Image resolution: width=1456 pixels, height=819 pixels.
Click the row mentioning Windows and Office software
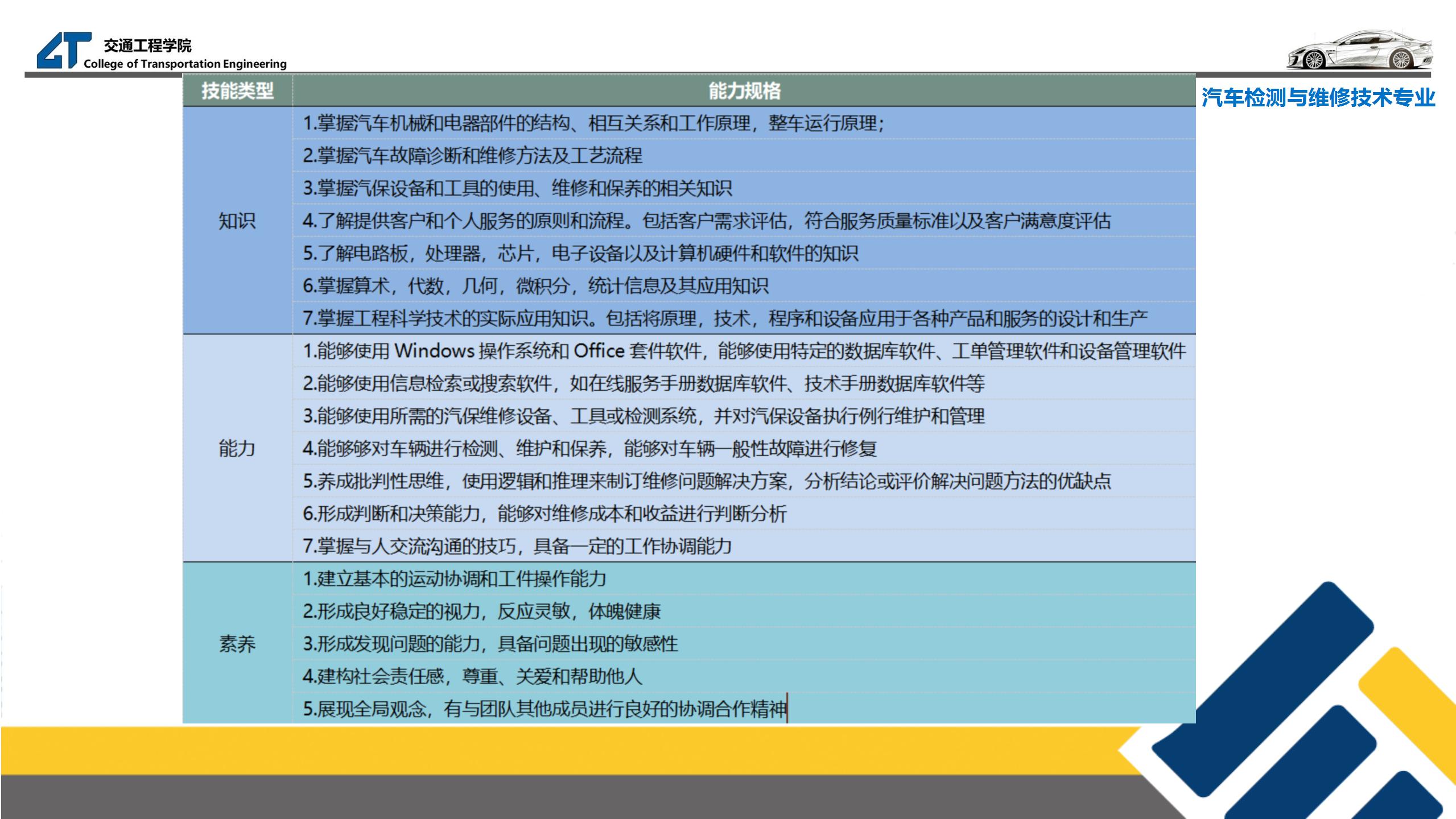pos(744,351)
